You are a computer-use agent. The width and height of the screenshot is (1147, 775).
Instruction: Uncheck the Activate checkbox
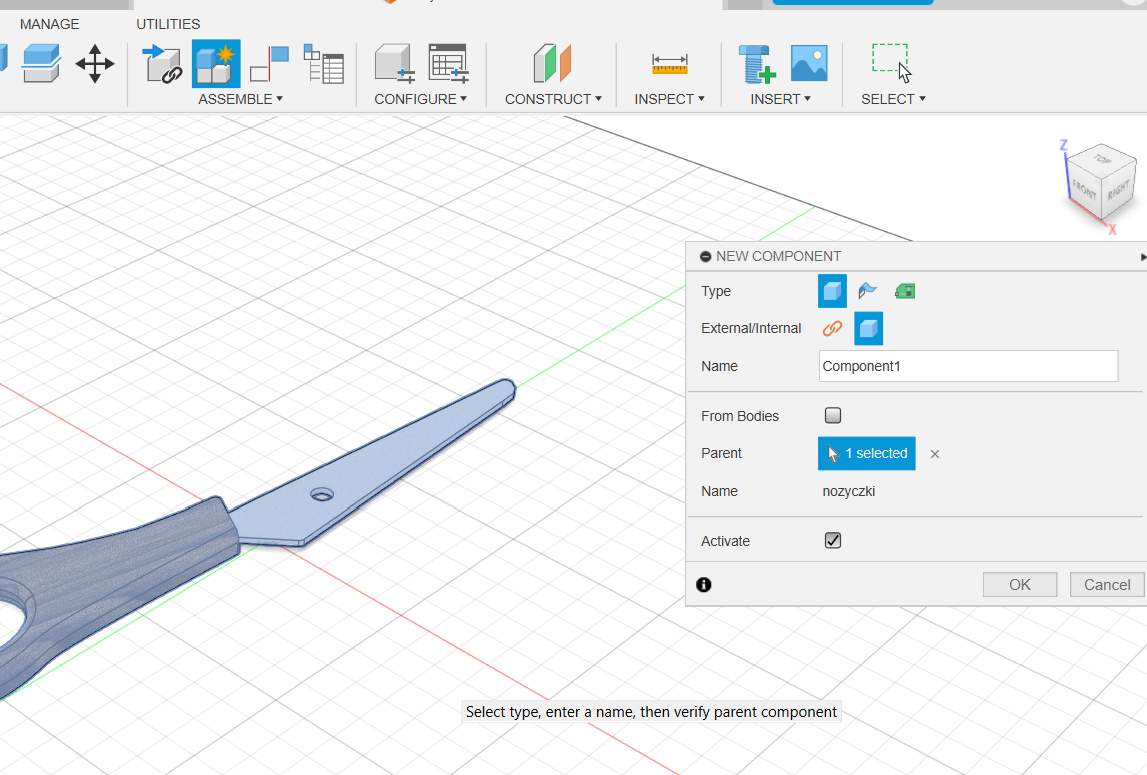833,541
